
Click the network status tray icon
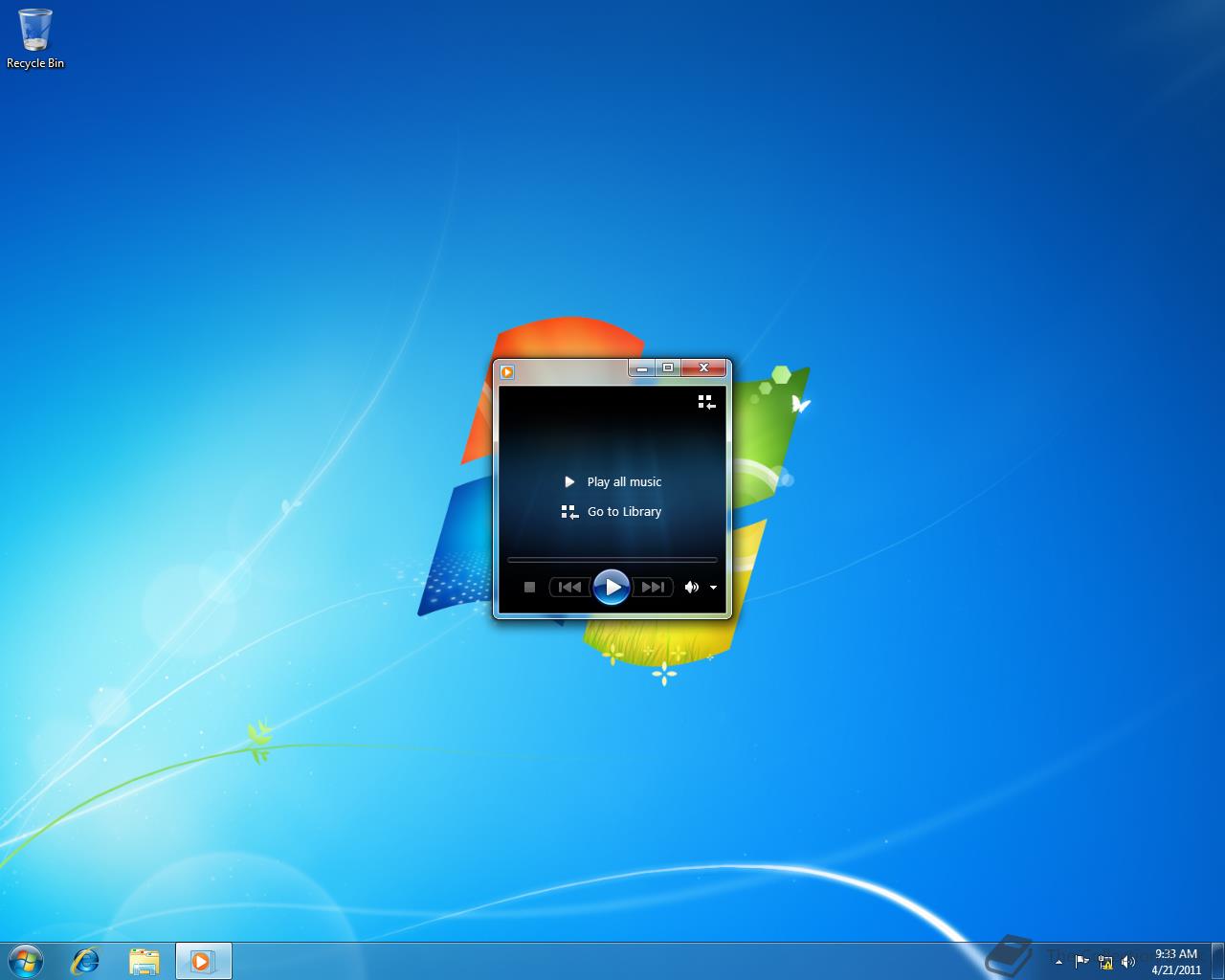coord(1104,962)
